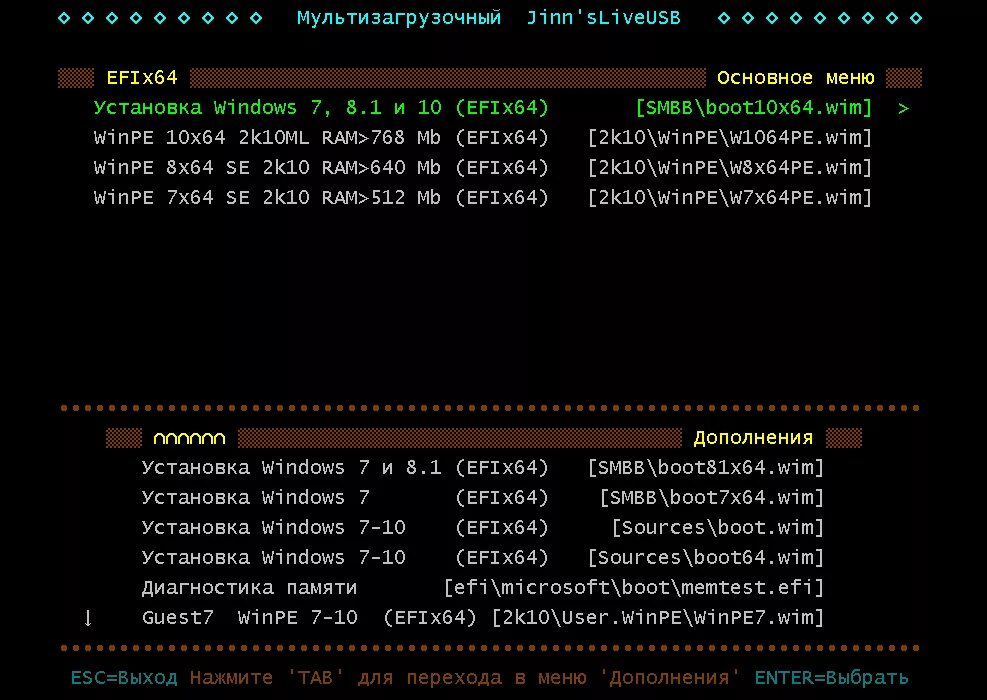Screen dimensions: 987x700
Task: Click the [efi\microsoft\boot\memtest.efi] path
Action: point(634,588)
